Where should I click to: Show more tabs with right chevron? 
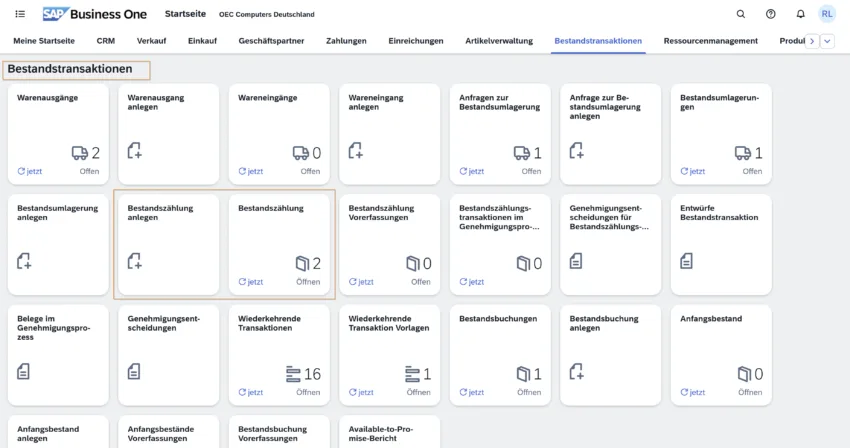coord(812,41)
